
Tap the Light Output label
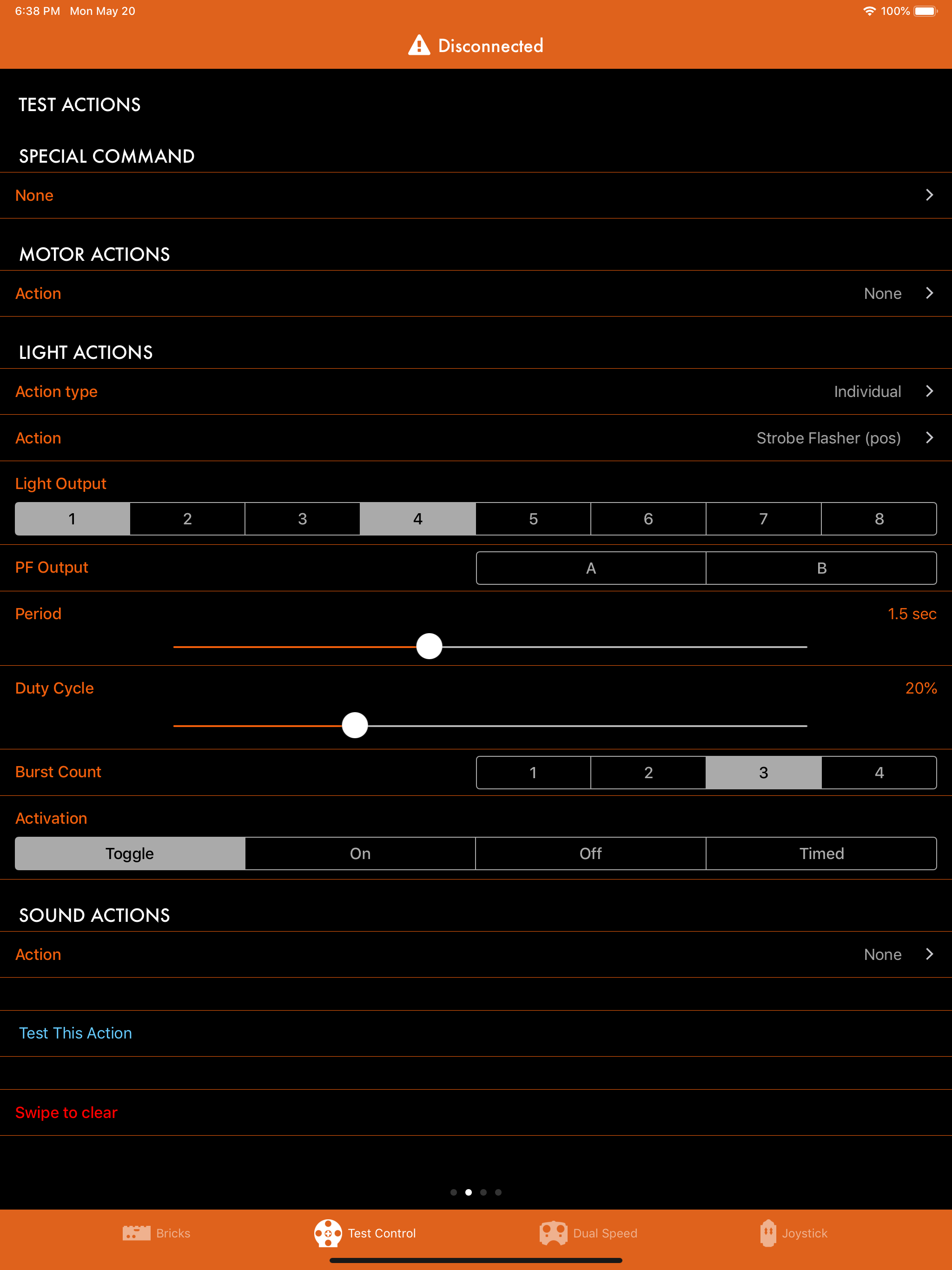61,483
